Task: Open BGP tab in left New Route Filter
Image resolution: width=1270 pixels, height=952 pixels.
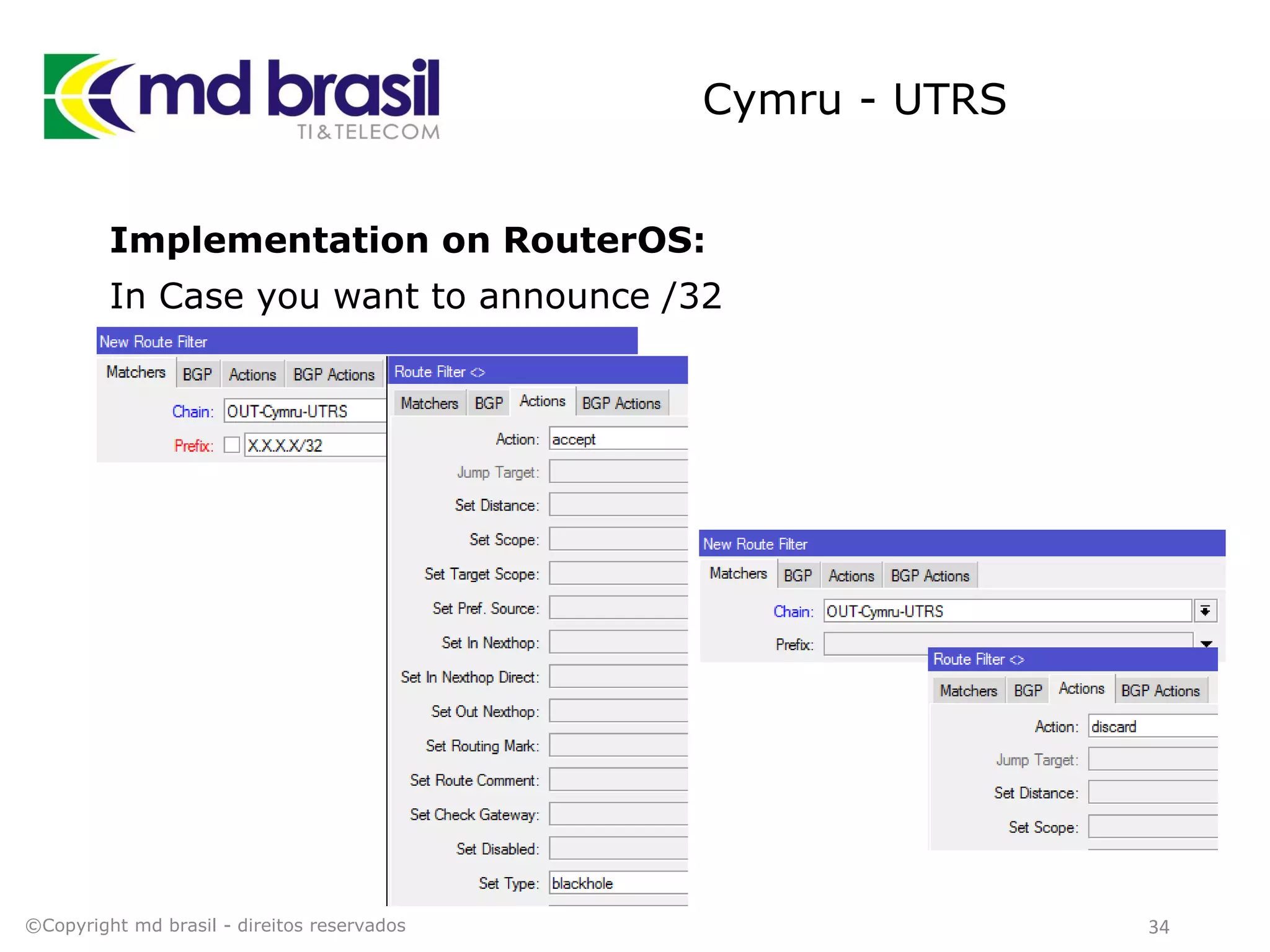Action: 197,374
